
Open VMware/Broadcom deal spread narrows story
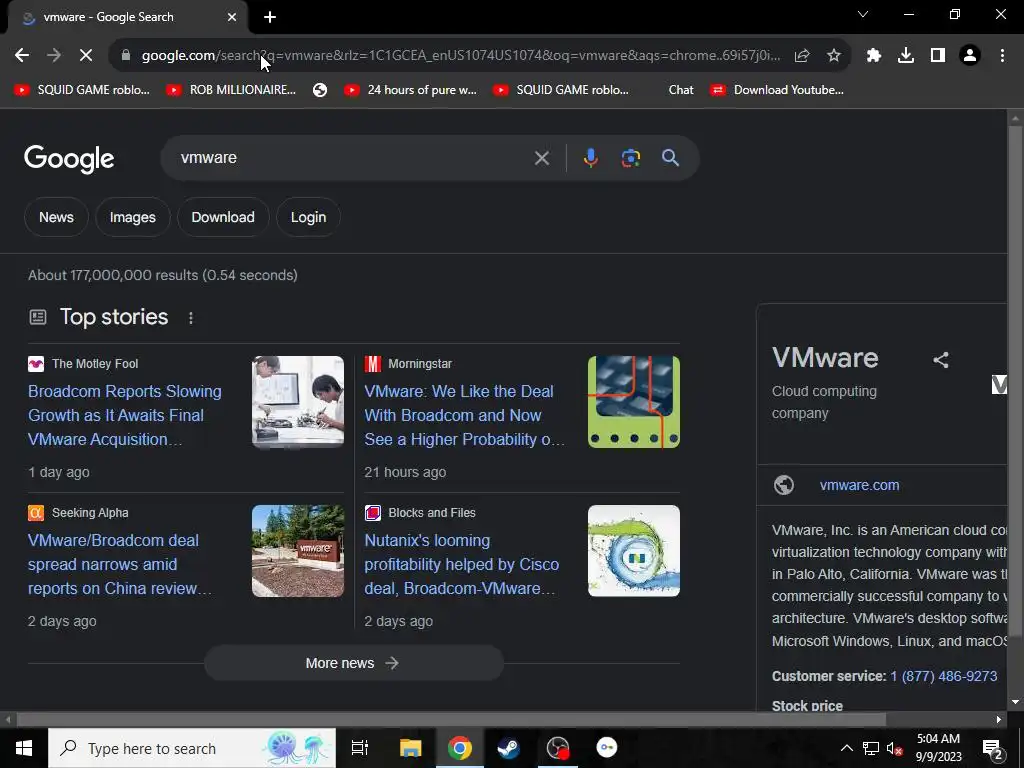120,564
